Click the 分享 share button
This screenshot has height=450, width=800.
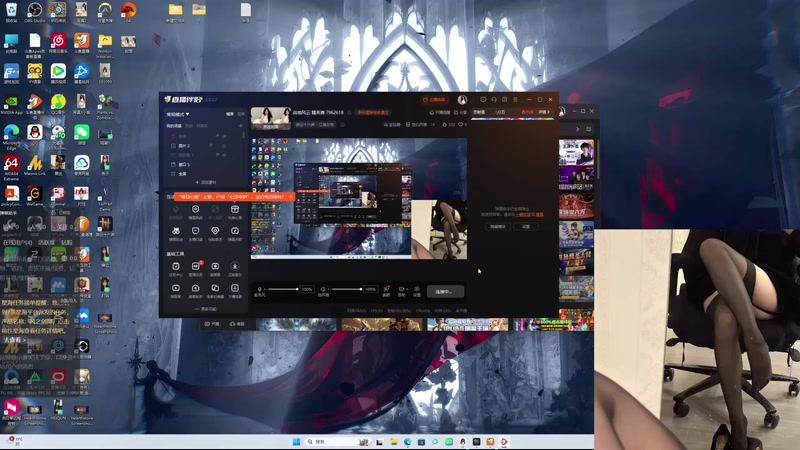click(x=460, y=112)
